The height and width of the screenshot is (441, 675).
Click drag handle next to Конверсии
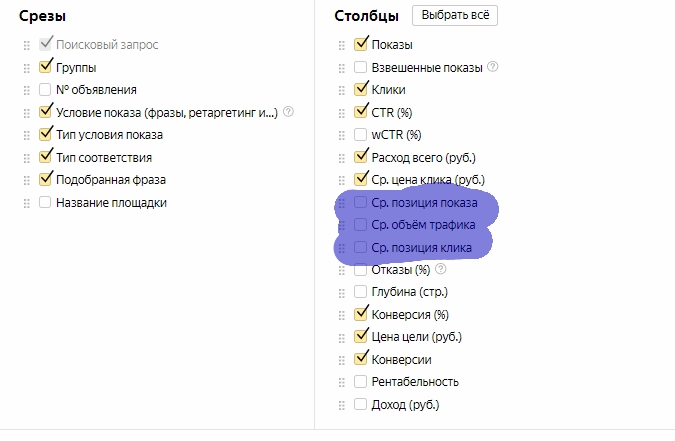click(342, 360)
